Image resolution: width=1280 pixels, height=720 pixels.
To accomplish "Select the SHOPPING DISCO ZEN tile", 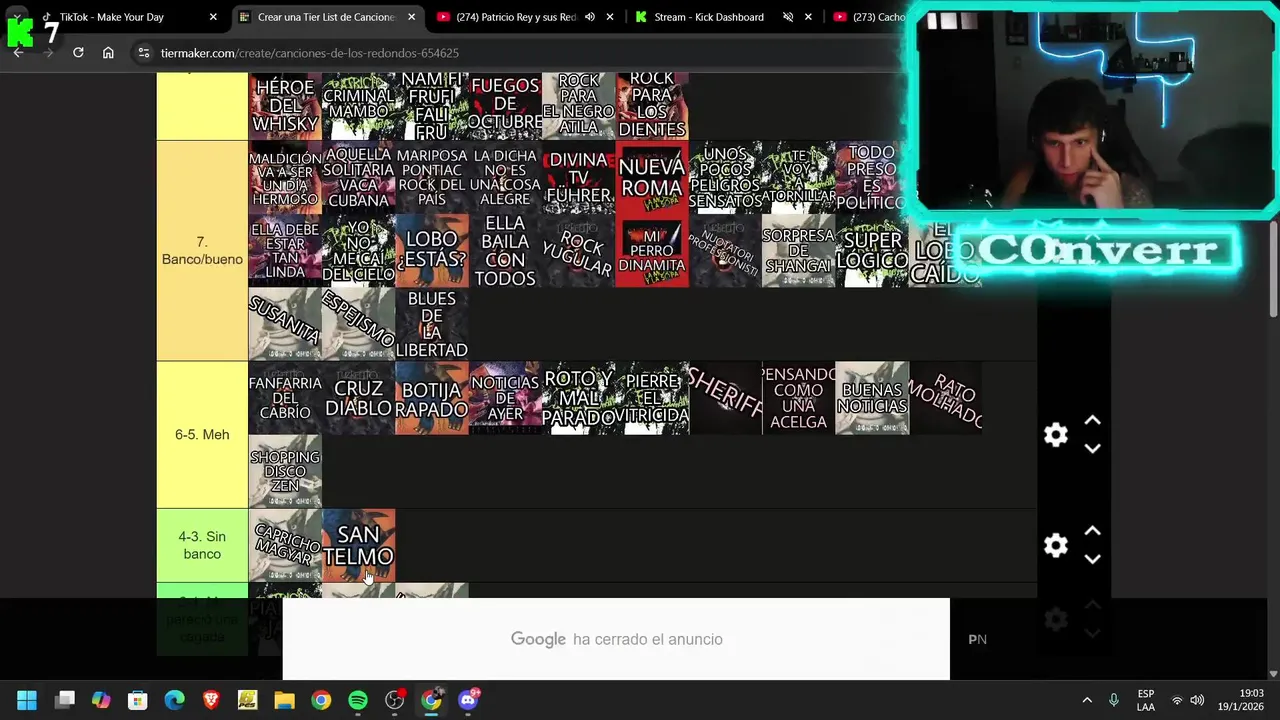I will pos(285,471).
